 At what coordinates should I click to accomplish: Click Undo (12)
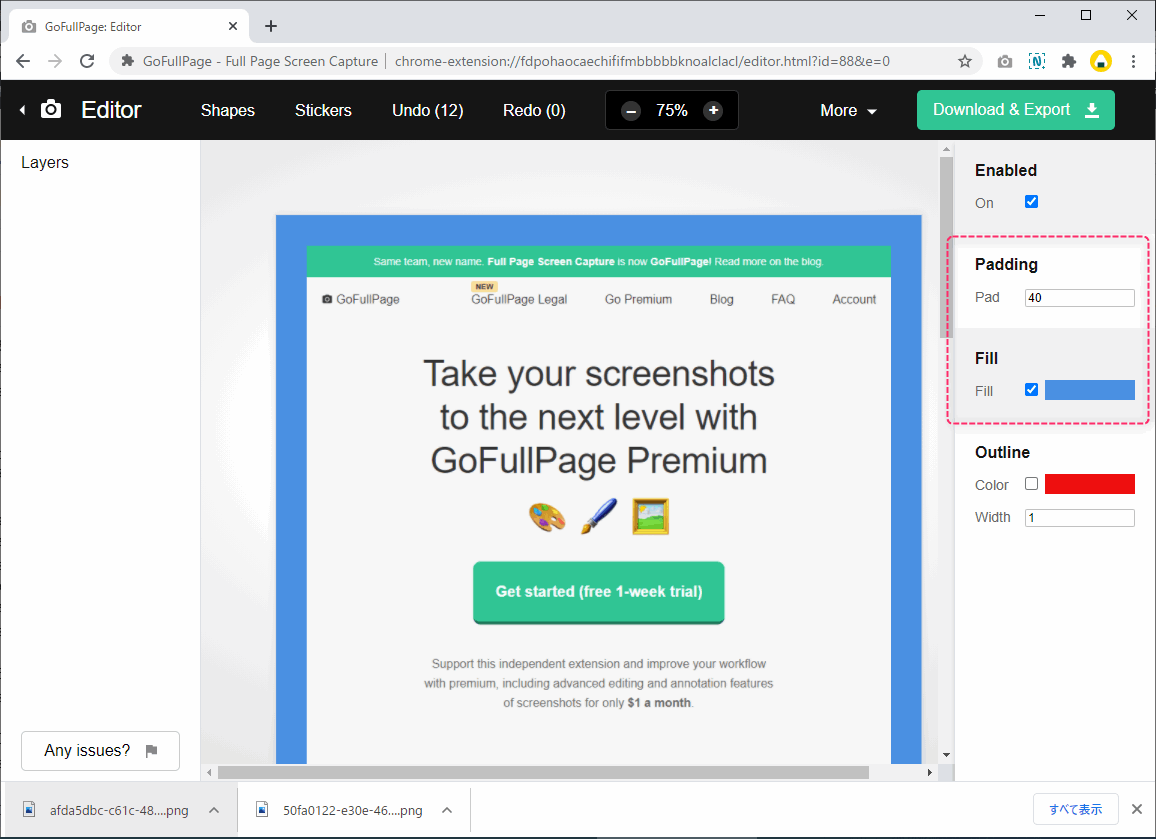point(428,111)
